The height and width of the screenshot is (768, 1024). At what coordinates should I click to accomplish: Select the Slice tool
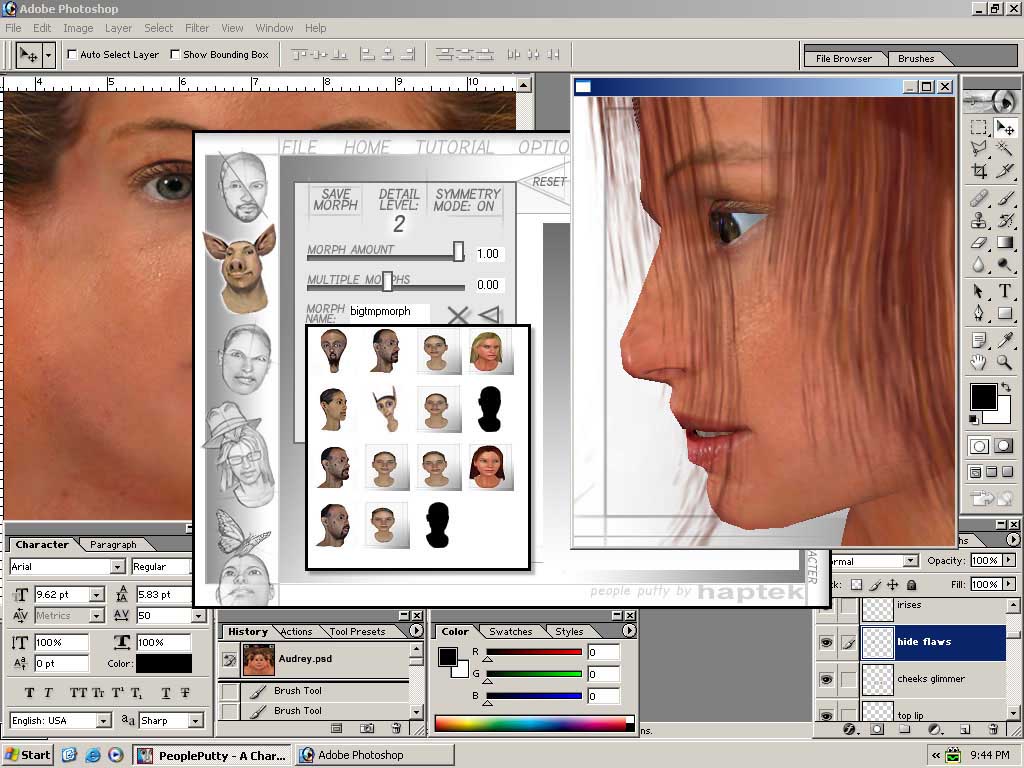click(1005, 171)
